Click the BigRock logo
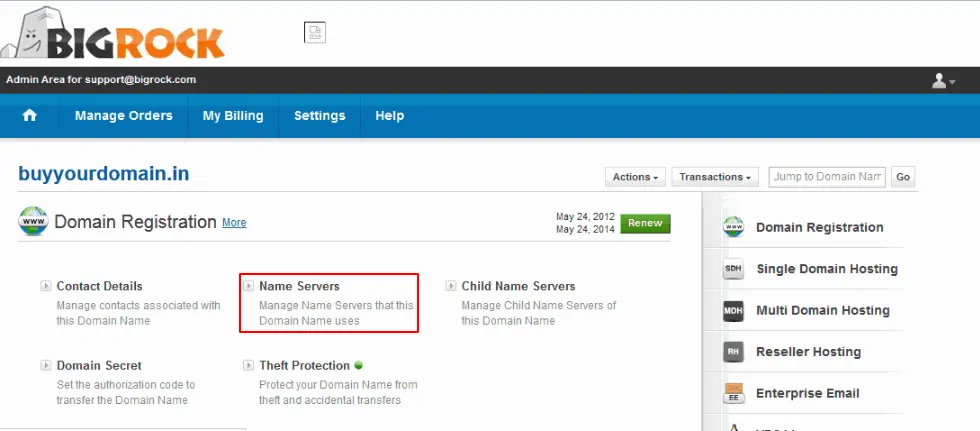This screenshot has width=980, height=431. tap(112, 34)
